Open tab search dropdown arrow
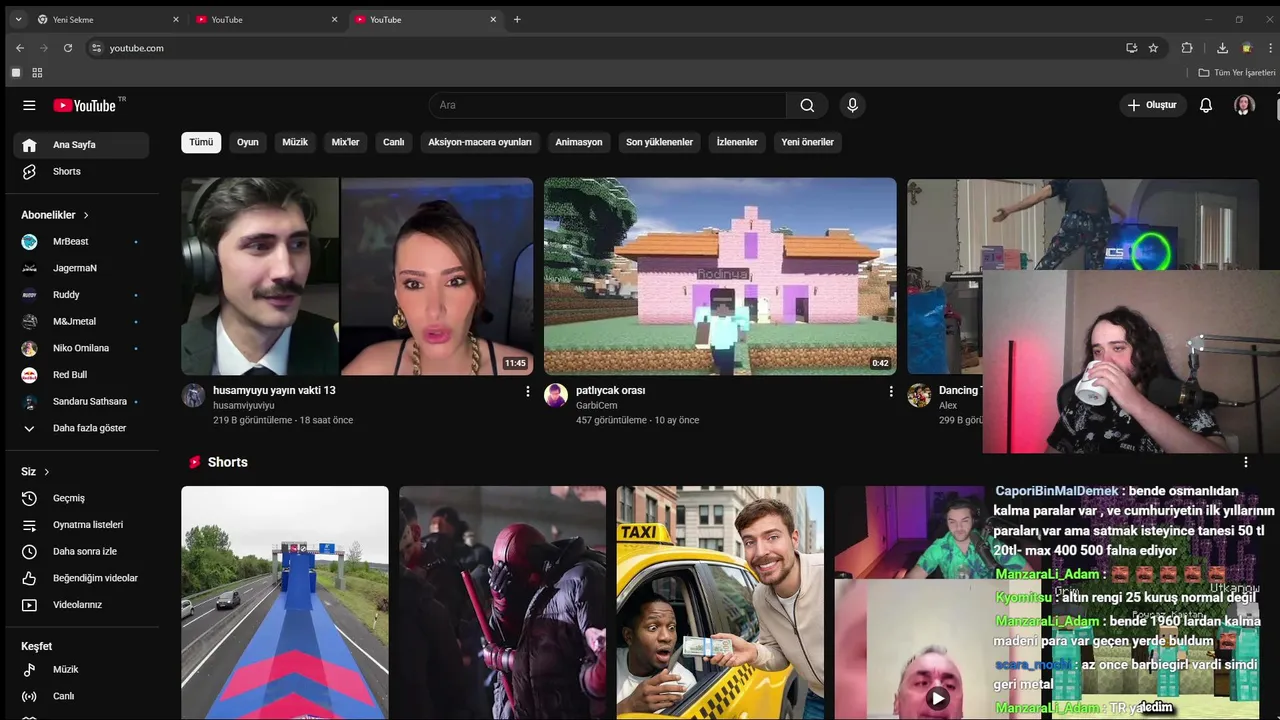 coord(18,19)
